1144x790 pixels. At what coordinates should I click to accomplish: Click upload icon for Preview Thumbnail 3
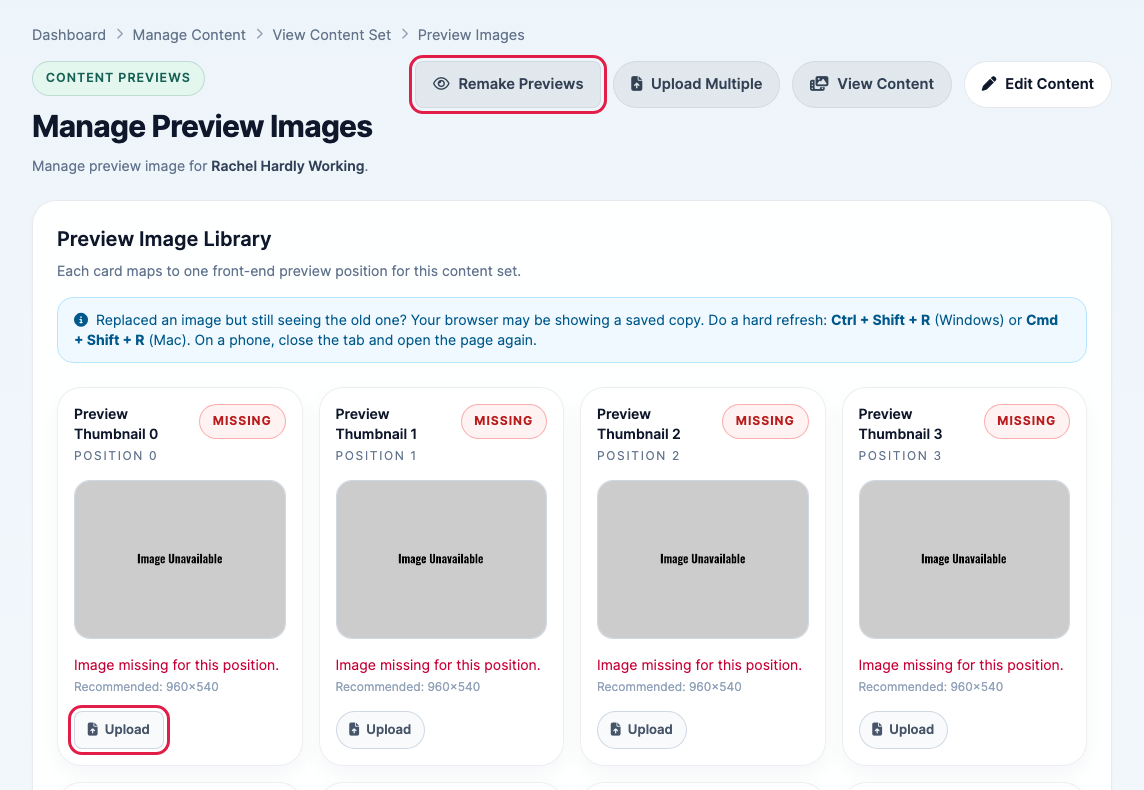click(x=877, y=729)
